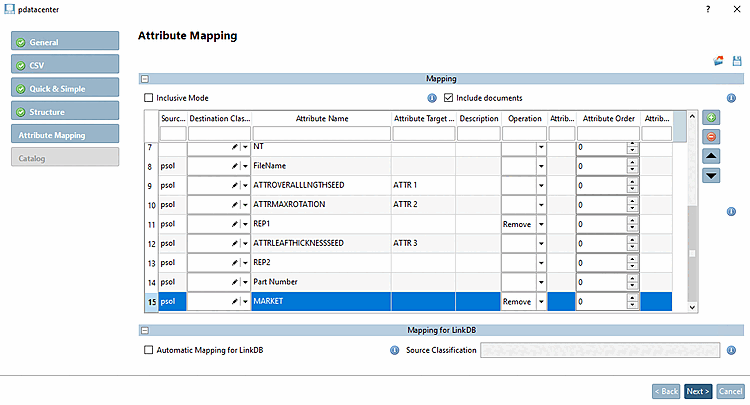Click edit pencil in ATTROVERALLLNGTHSEED row
This screenshot has width=750, height=405.
click(x=234, y=186)
